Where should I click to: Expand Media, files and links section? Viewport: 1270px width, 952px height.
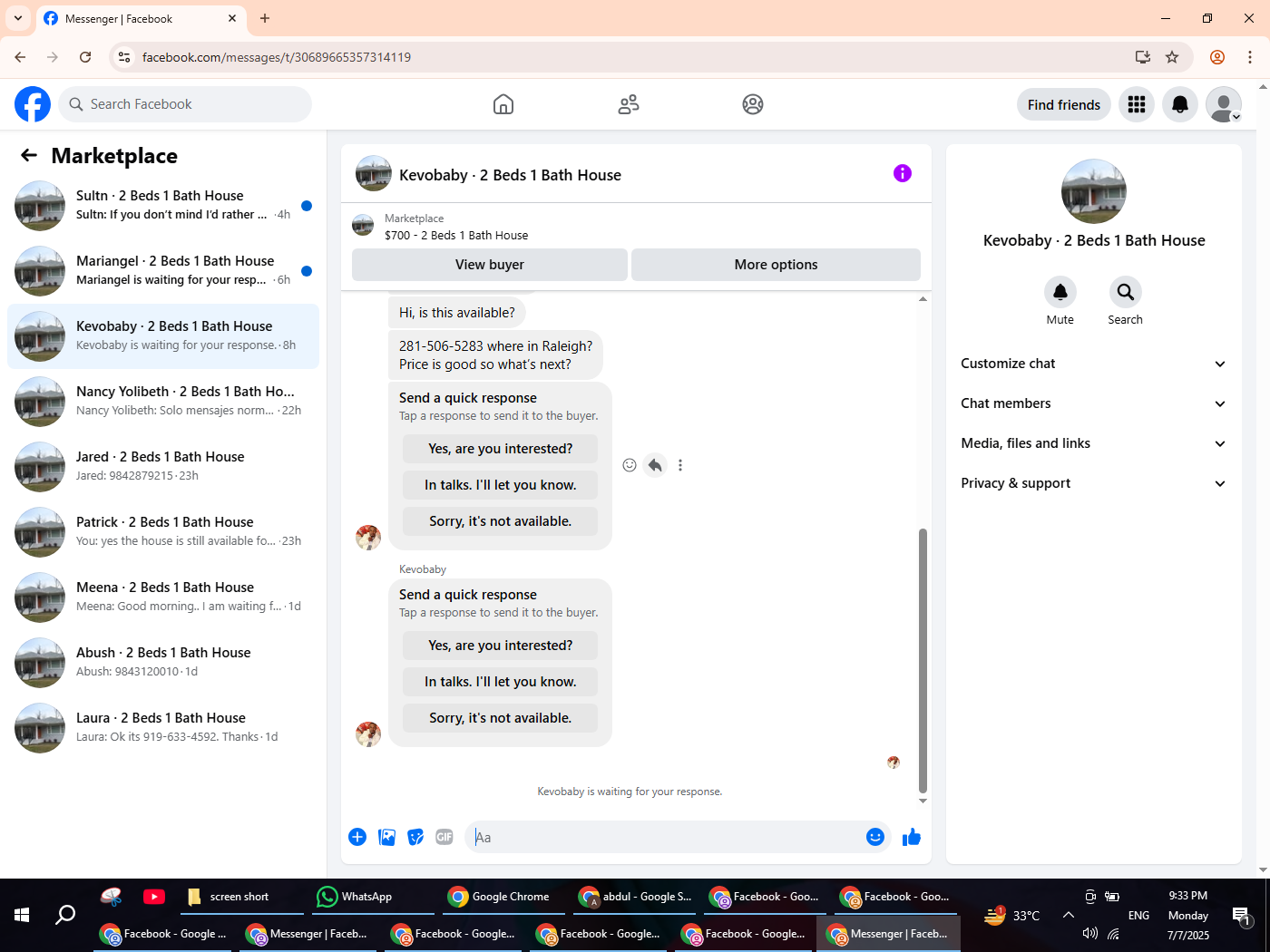[1093, 443]
